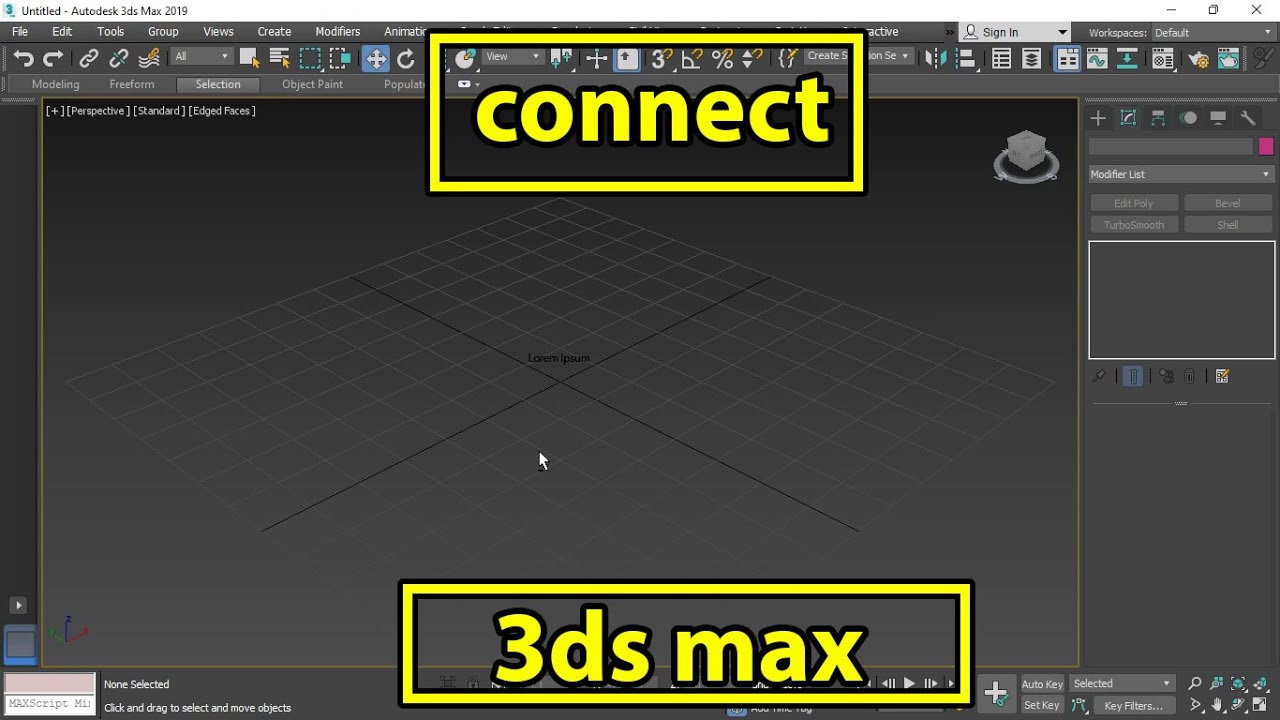Screen dimensions: 1280x720
Task: Redo the last undone action
Action: click(53, 58)
